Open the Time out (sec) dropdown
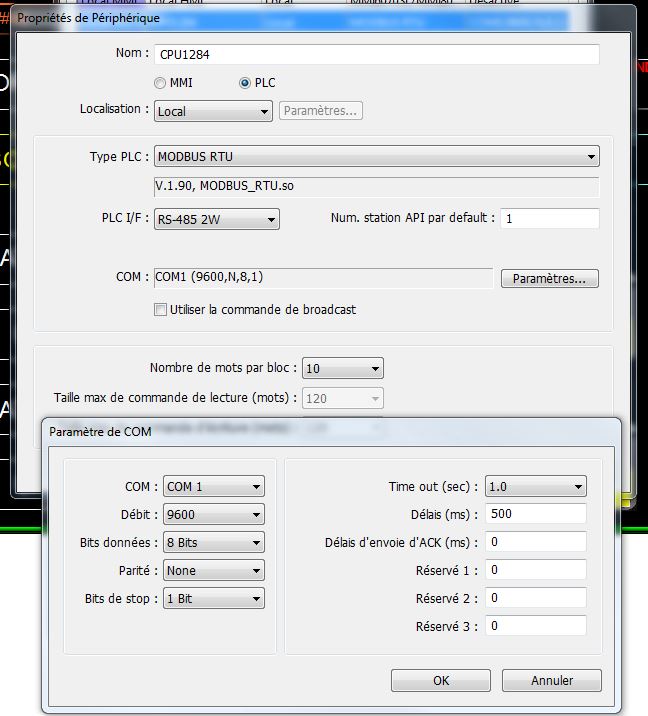 [535, 487]
